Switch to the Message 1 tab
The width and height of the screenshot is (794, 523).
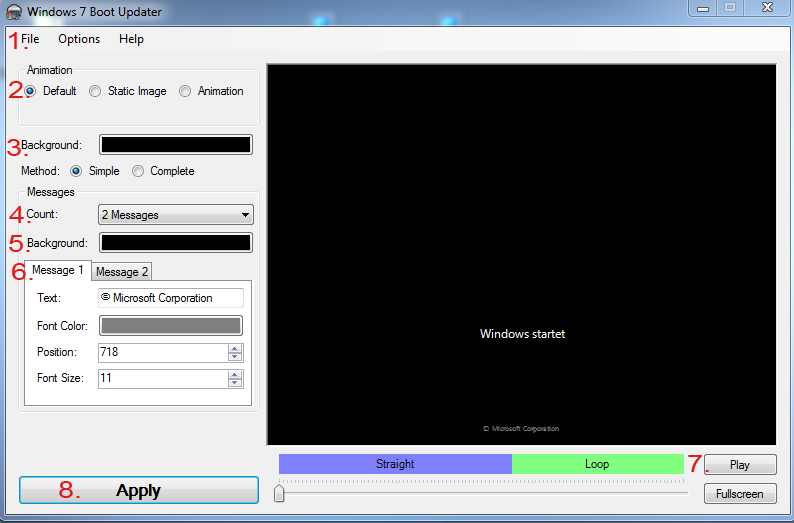(x=58, y=270)
